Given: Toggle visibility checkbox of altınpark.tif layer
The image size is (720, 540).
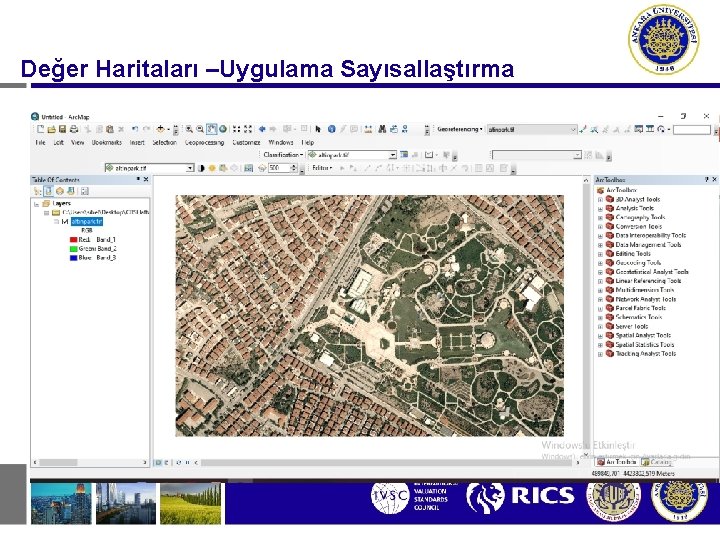Looking at the screenshot, I should coord(65,221).
